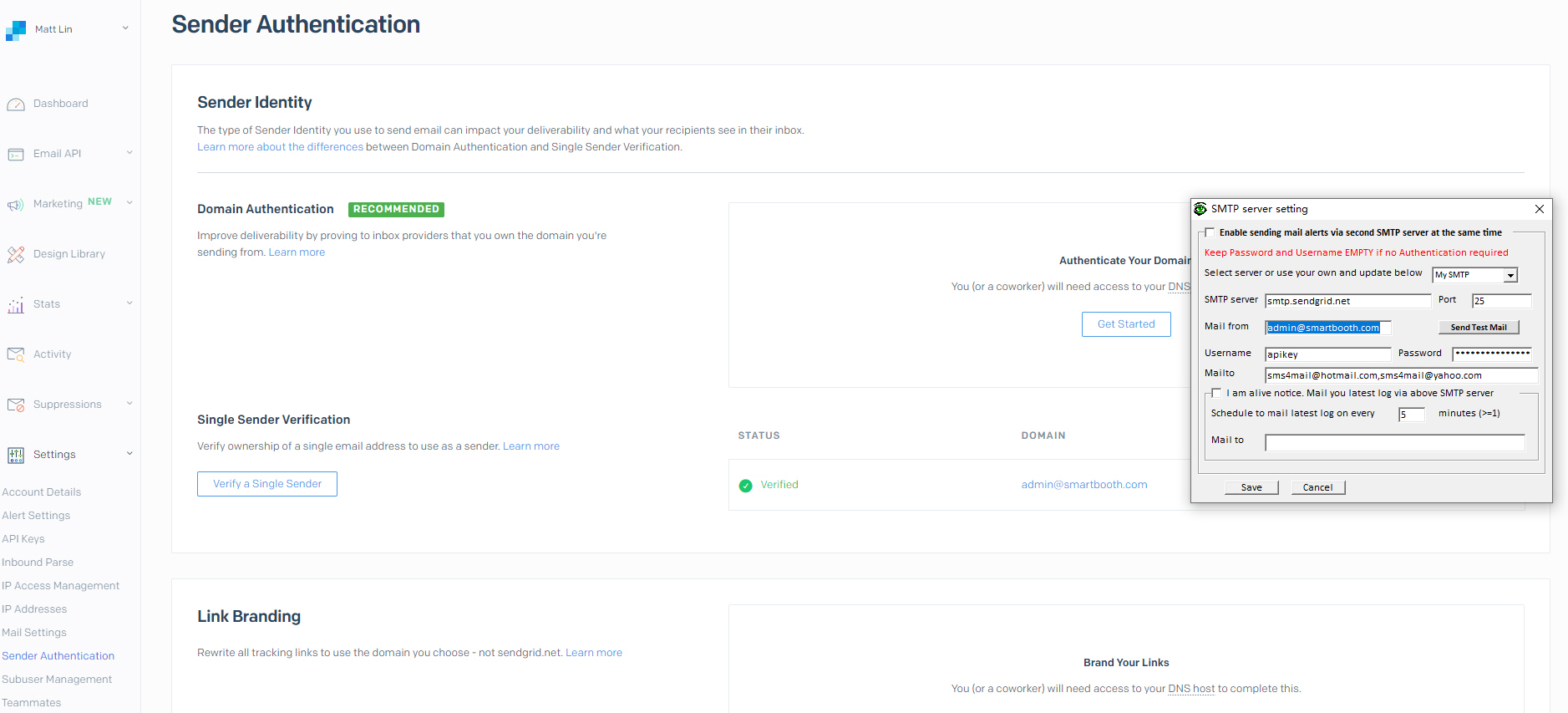Click the Activity envelope icon
This screenshot has width=1568, height=713.
[x=16, y=355]
